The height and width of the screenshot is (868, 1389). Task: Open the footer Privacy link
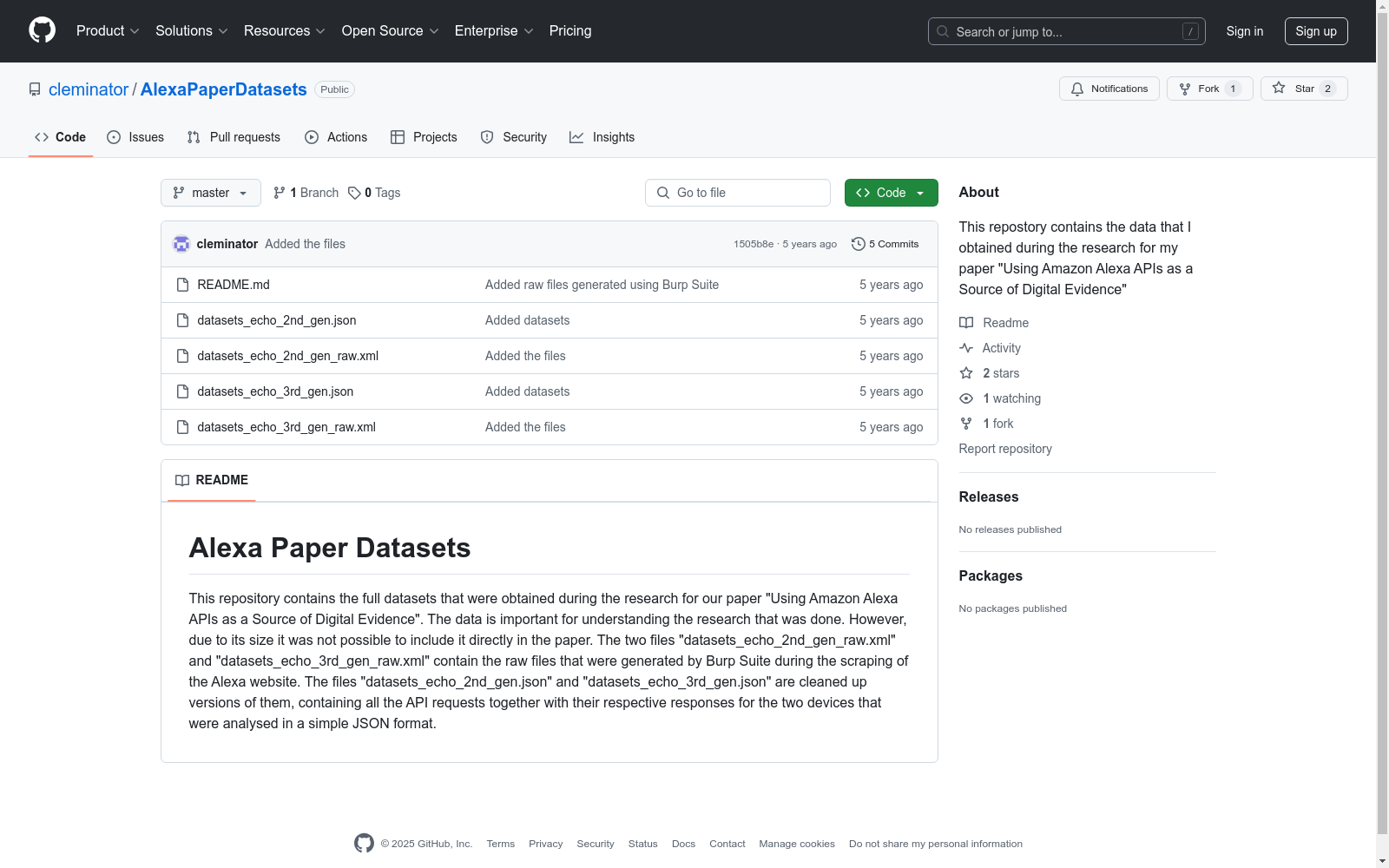click(545, 844)
